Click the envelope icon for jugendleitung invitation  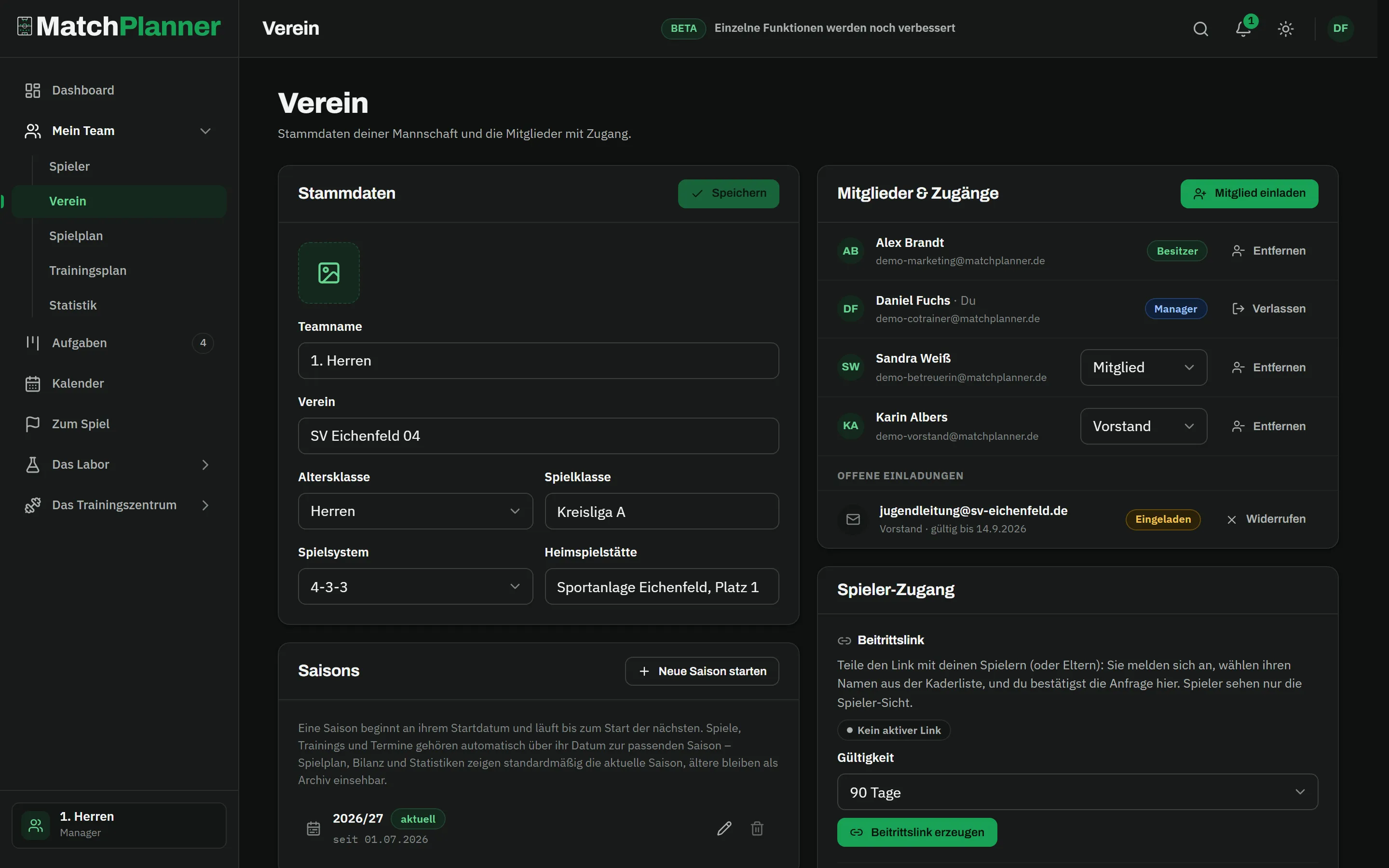[853, 519]
